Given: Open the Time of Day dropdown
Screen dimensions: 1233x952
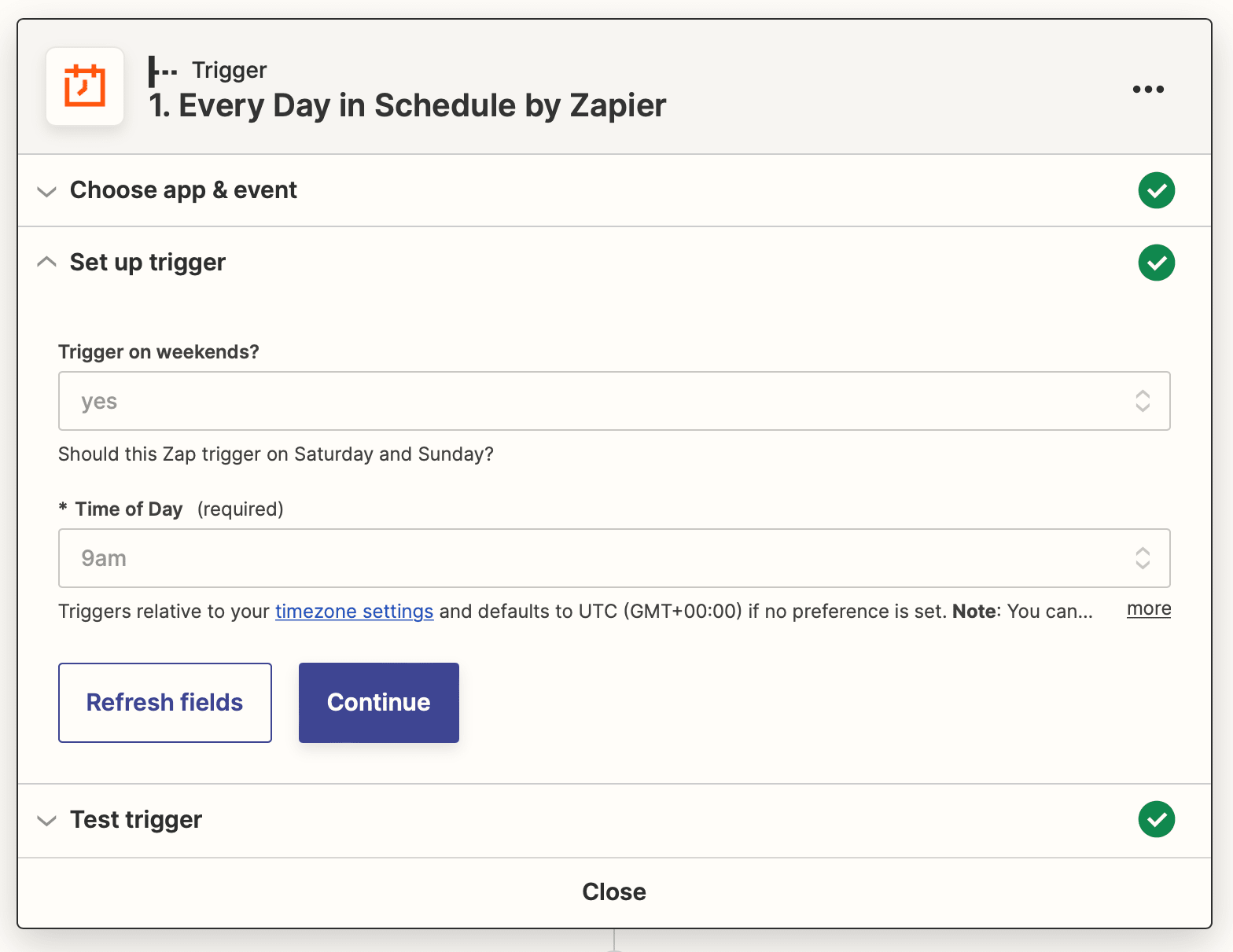Looking at the screenshot, I should [598, 558].
